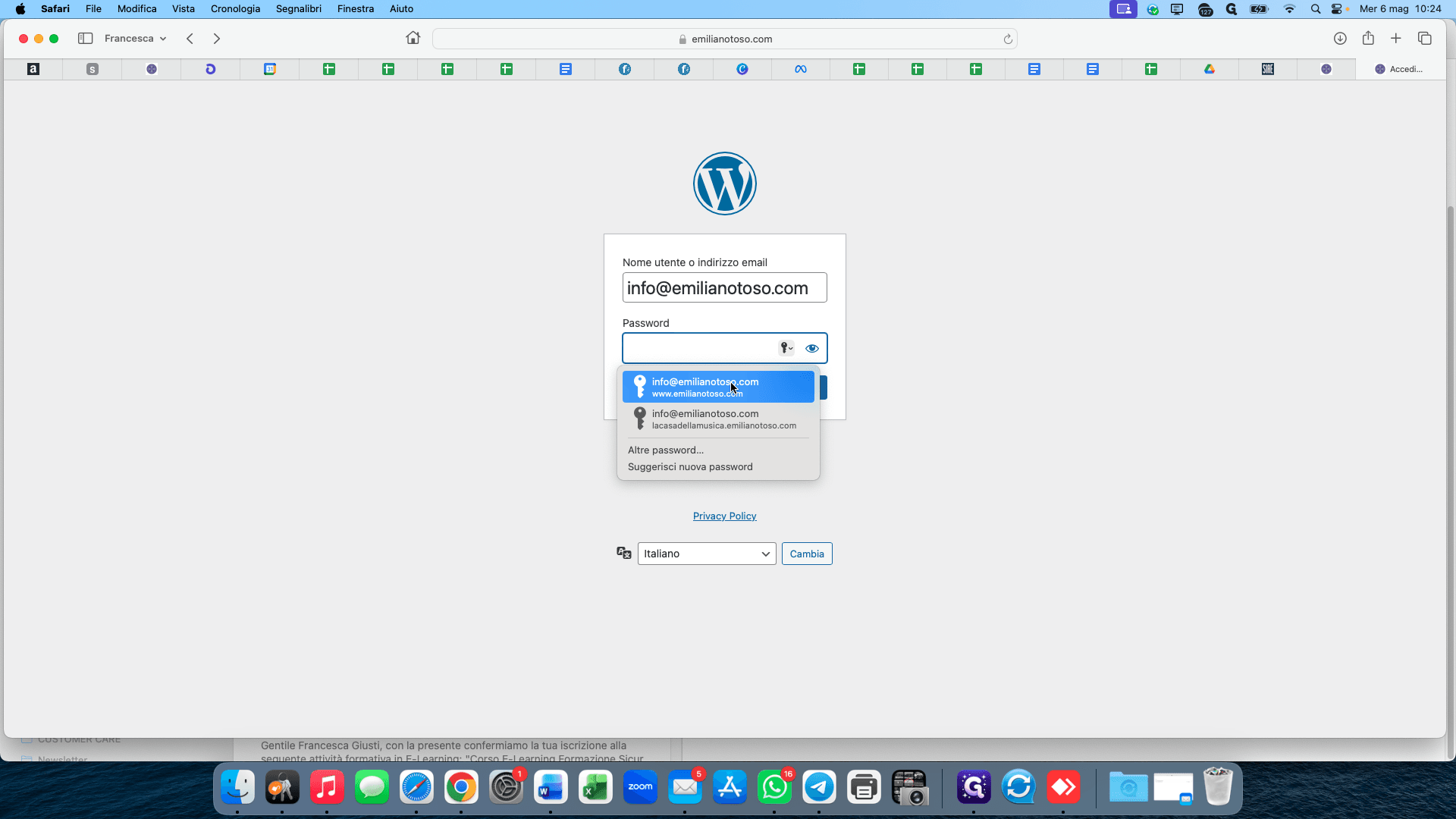Viewport: 1456px width, 819px height.
Task: Expand the Italiano language selector
Action: 707,554
